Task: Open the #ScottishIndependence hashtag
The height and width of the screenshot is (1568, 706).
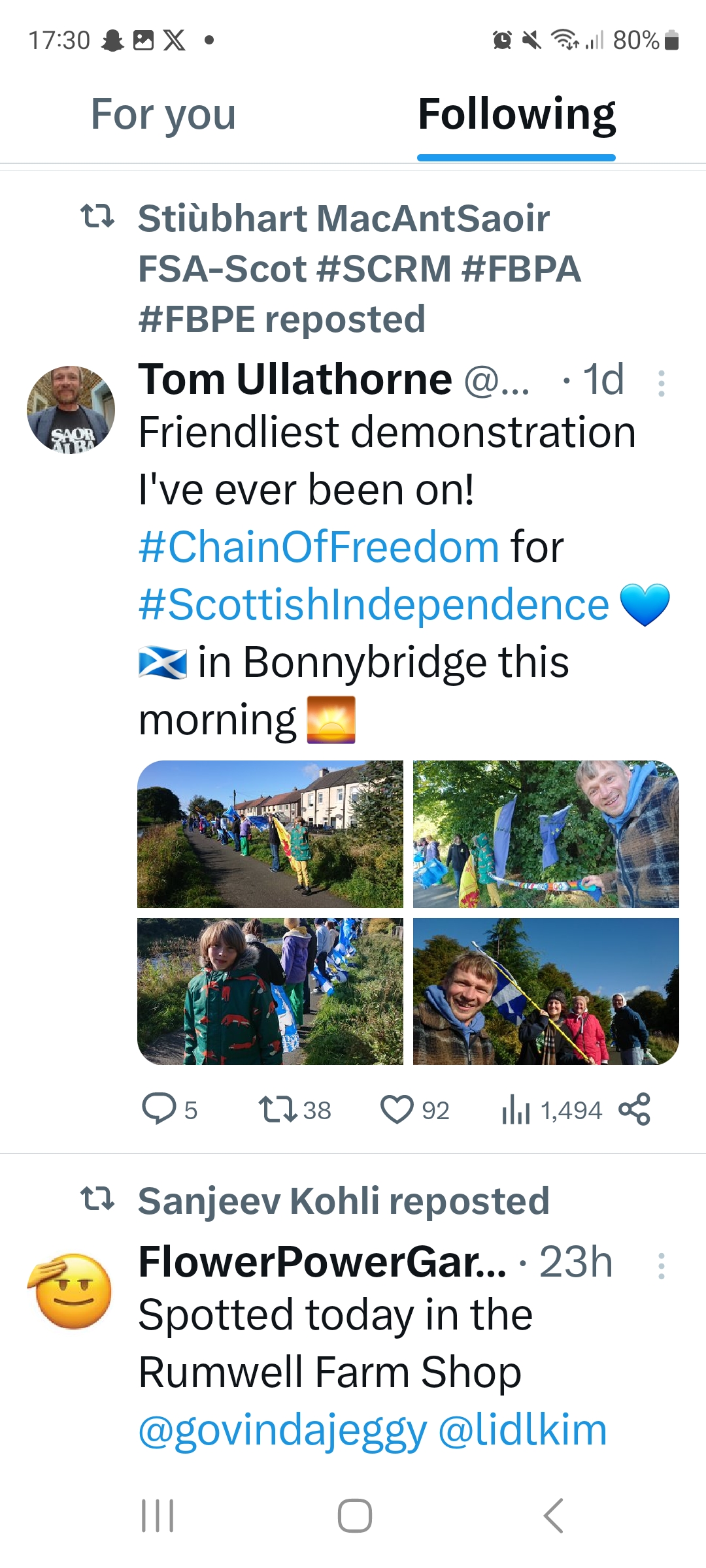Action: [374, 604]
